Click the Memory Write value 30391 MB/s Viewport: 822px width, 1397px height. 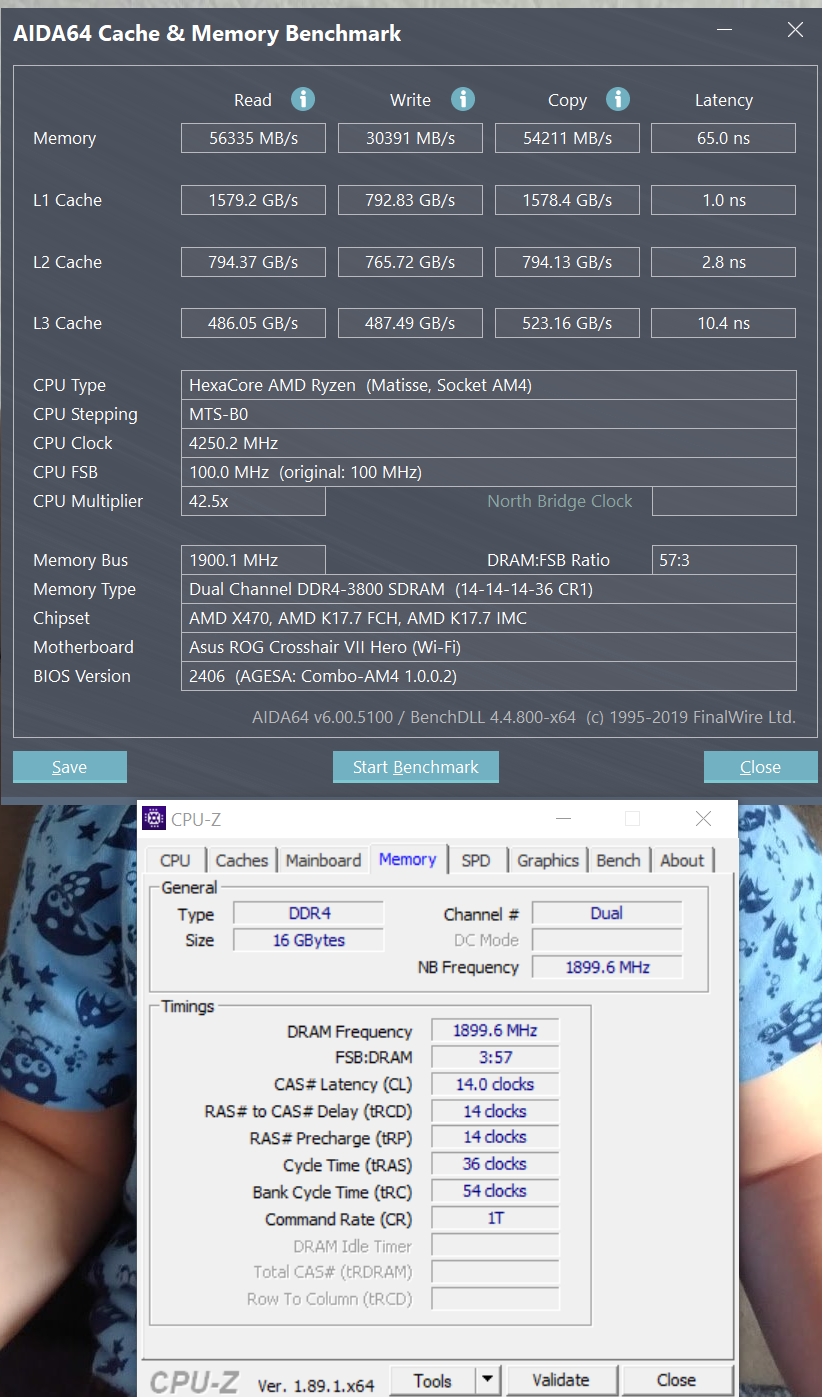[x=410, y=138]
